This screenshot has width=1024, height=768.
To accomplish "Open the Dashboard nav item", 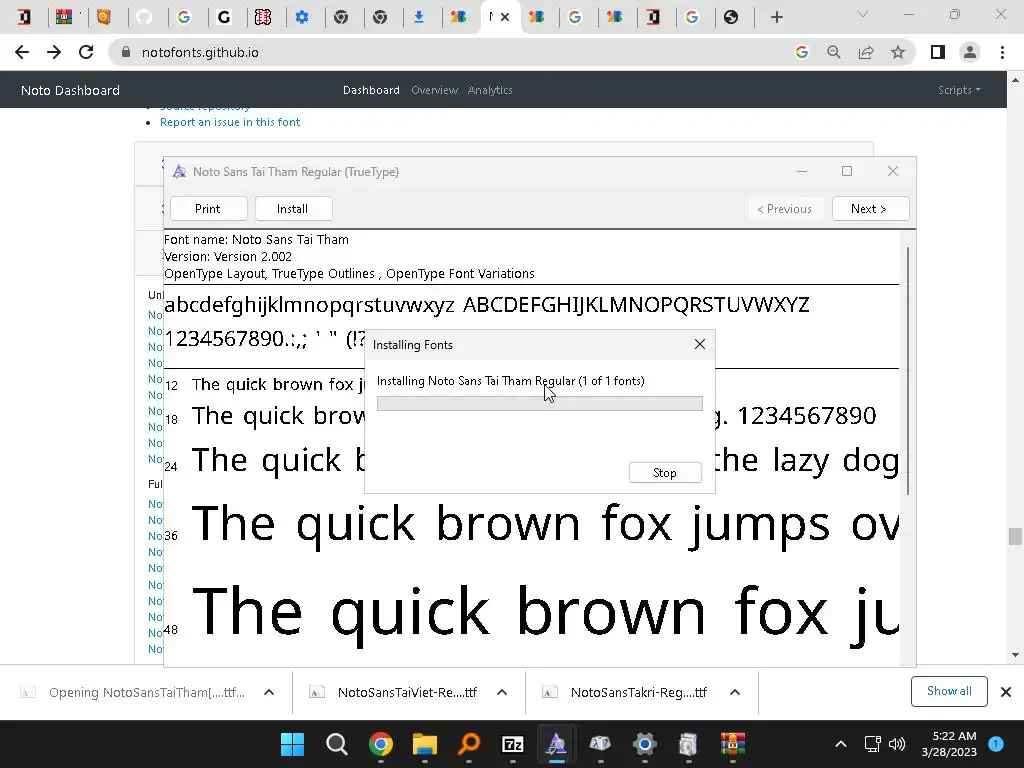I will [371, 90].
